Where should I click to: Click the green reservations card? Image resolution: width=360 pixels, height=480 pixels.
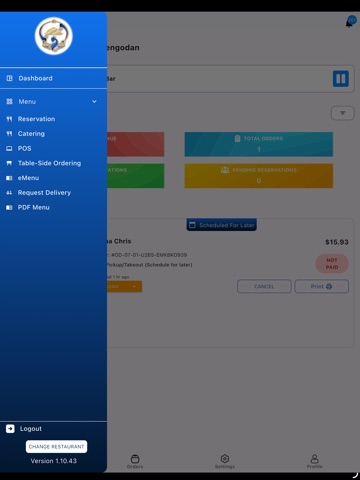click(135, 176)
